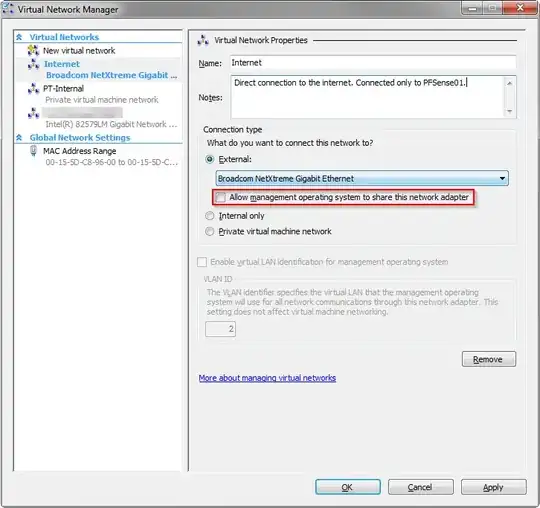Collapse the Virtual Networks section
This screenshot has height=508, width=540.
pyautogui.click(x=19, y=37)
